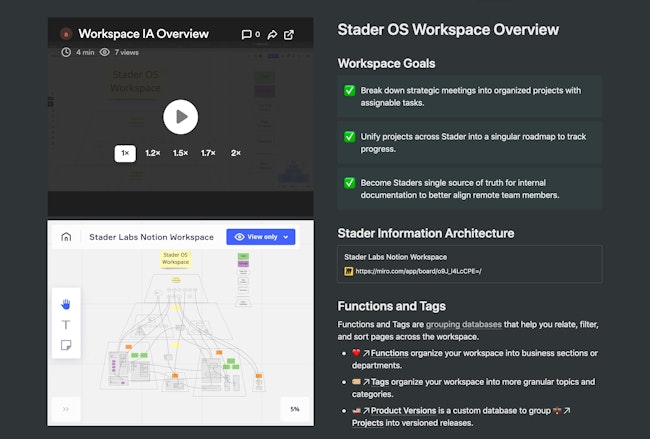Play the Workspace IA Overview video
650x439 pixels.
pyautogui.click(x=180, y=117)
